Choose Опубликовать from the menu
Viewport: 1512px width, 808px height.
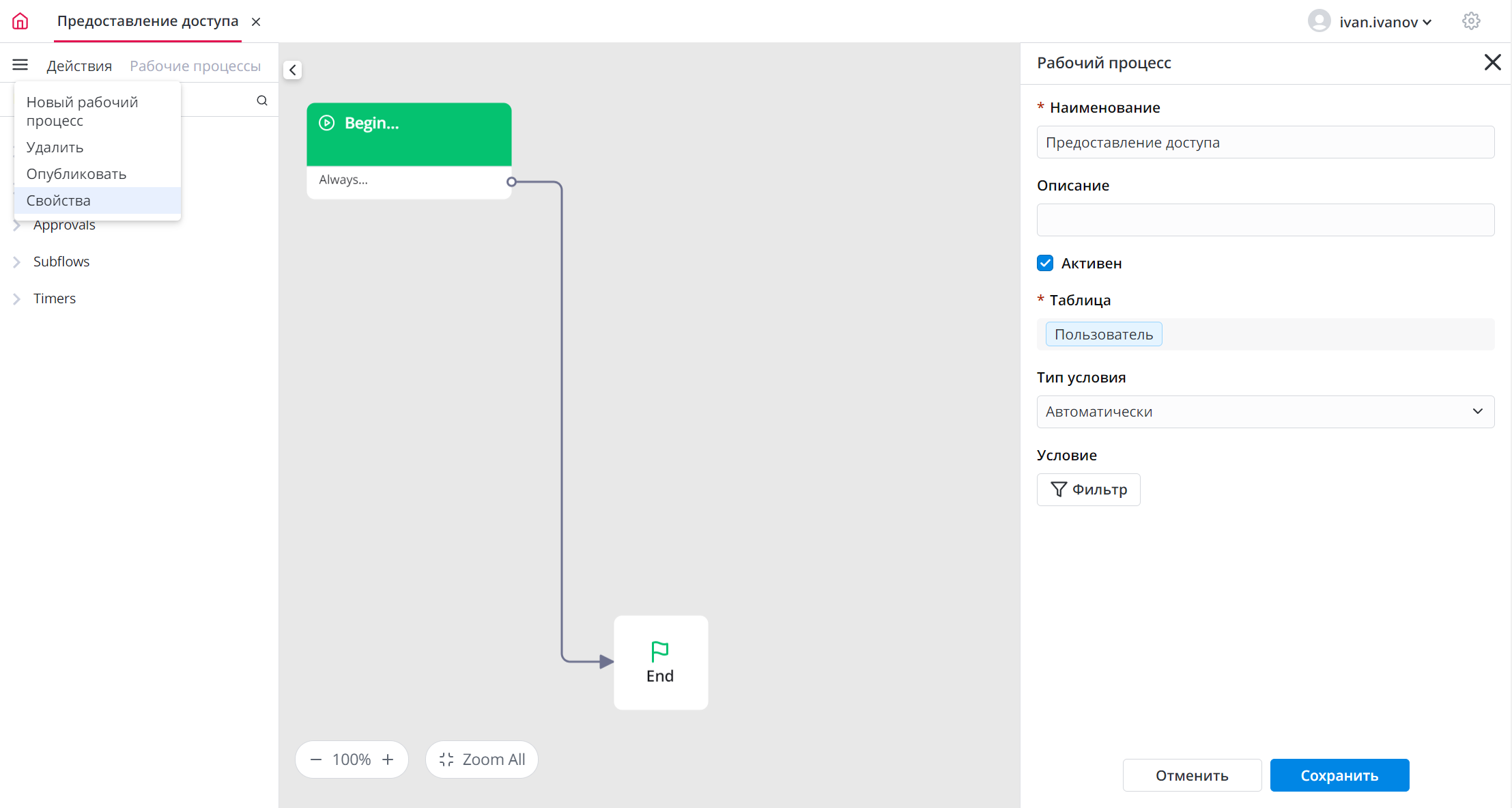point(76,173)
